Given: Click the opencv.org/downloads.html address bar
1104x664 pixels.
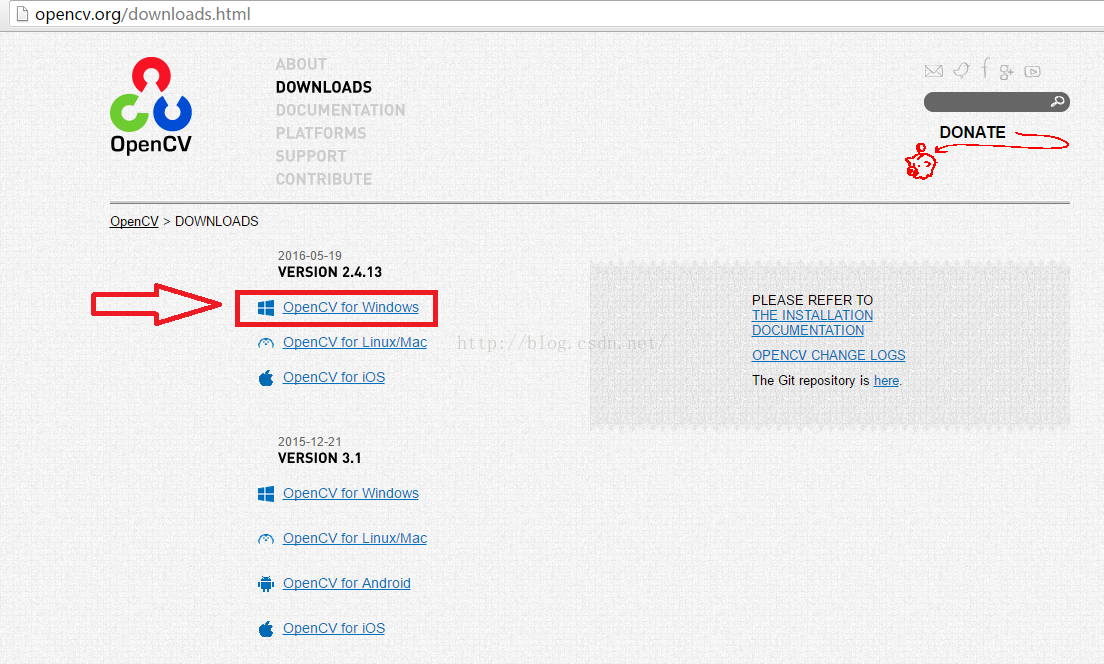Looking at the screenshot, I should tap(556, 14).
